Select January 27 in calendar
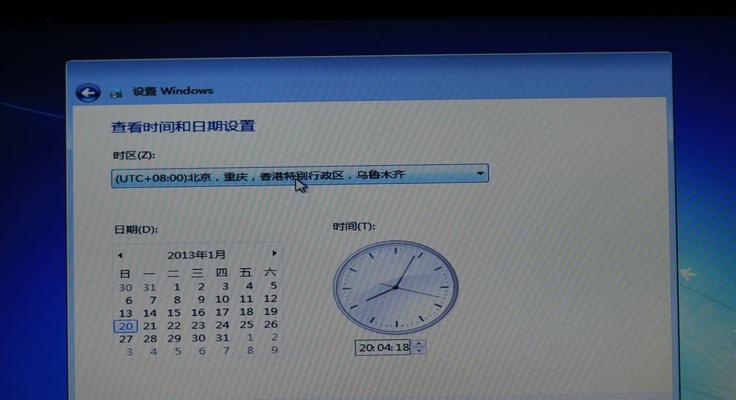736x400 pixels. [x=126, y=339]
